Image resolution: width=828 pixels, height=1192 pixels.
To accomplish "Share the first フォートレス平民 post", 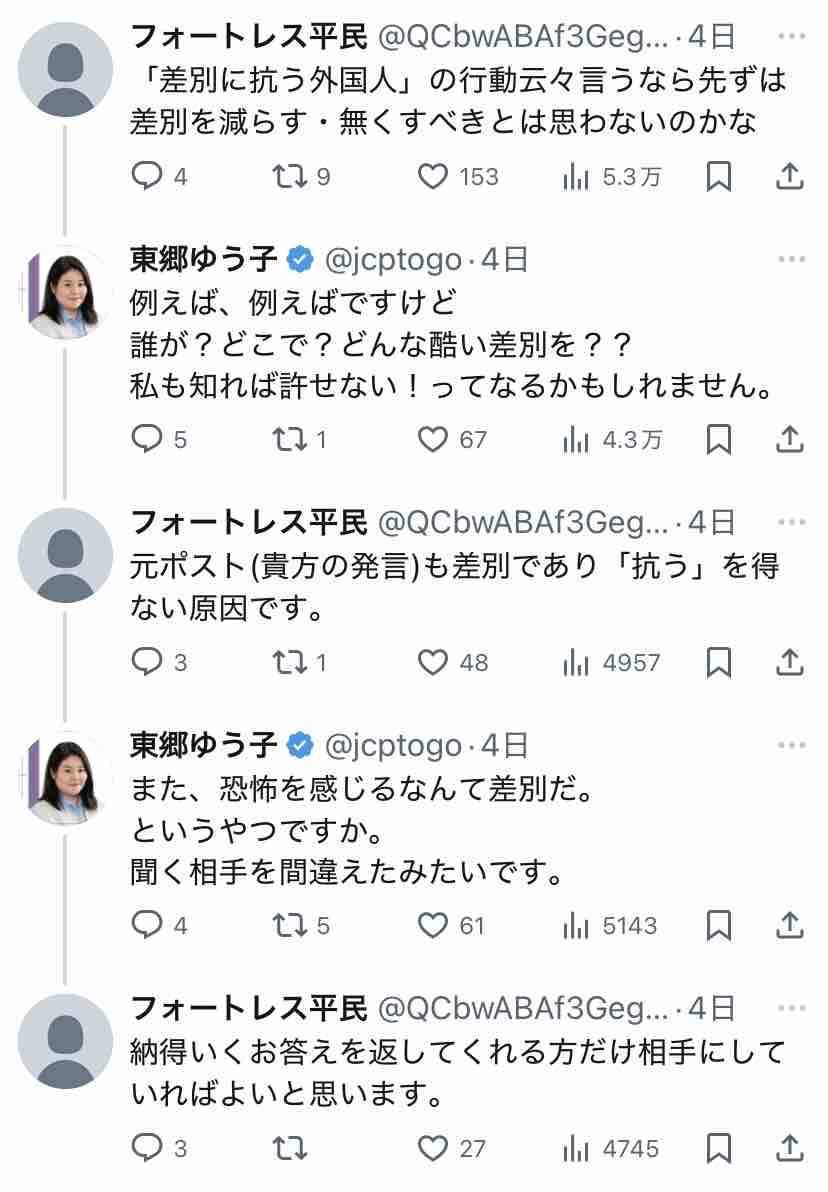I will (790, 177).
